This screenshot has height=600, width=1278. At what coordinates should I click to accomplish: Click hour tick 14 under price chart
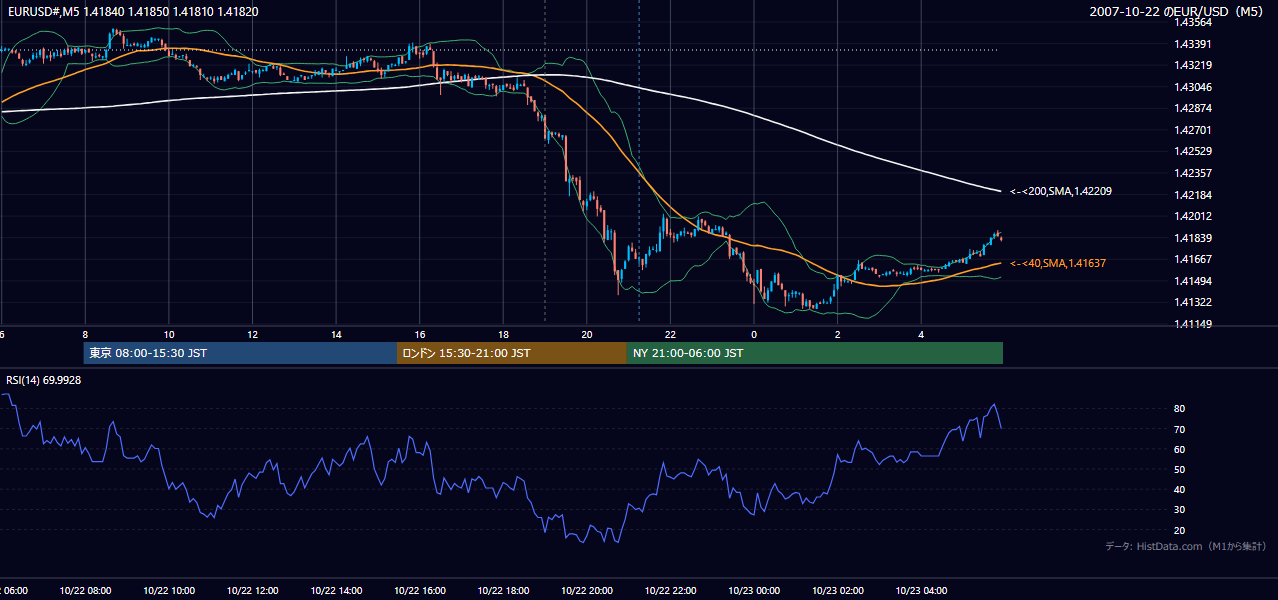pos(336,334)
